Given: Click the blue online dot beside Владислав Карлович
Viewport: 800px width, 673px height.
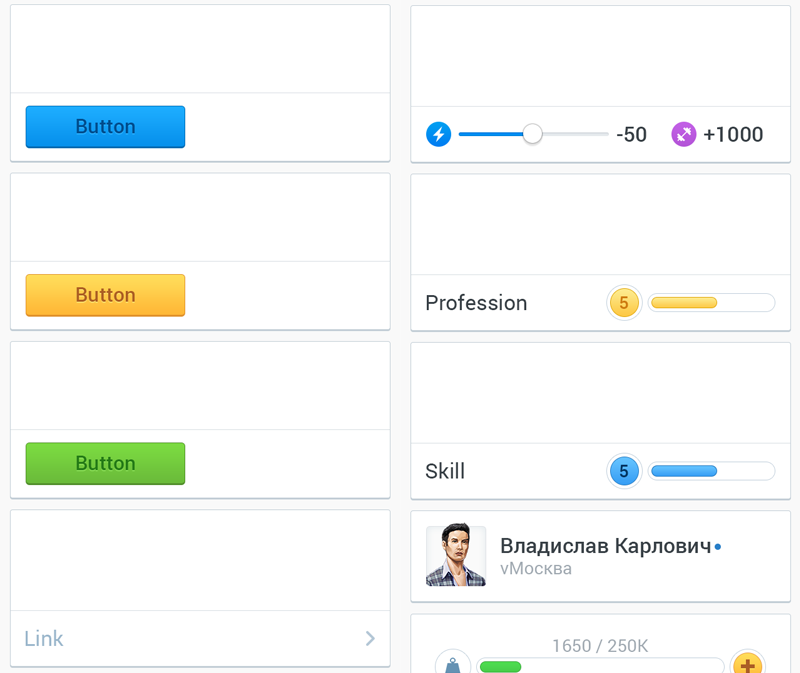Looking at the screenshot, I should [717, 546].
